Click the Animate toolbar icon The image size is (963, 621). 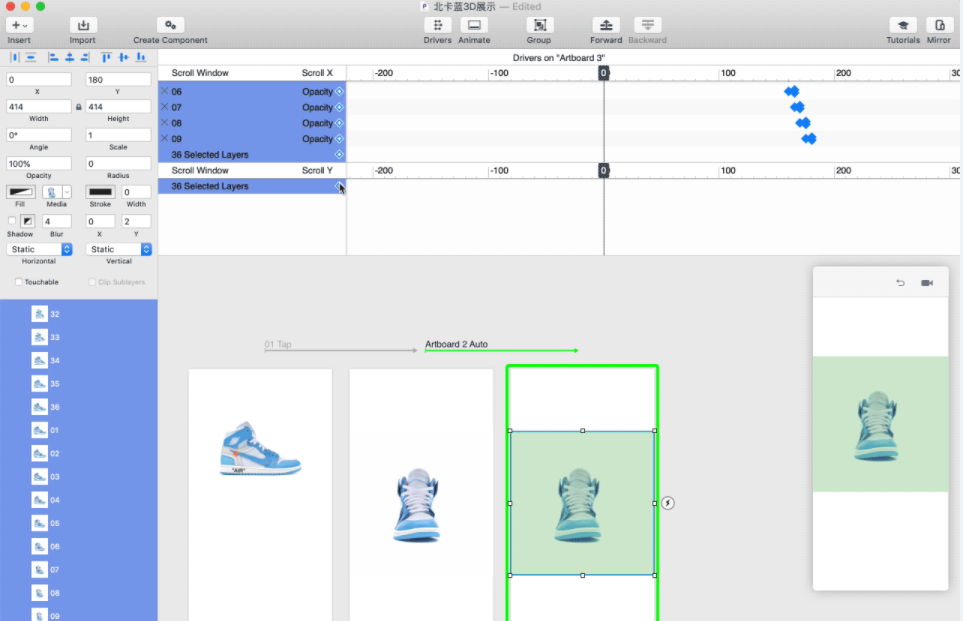pos(474,25)
